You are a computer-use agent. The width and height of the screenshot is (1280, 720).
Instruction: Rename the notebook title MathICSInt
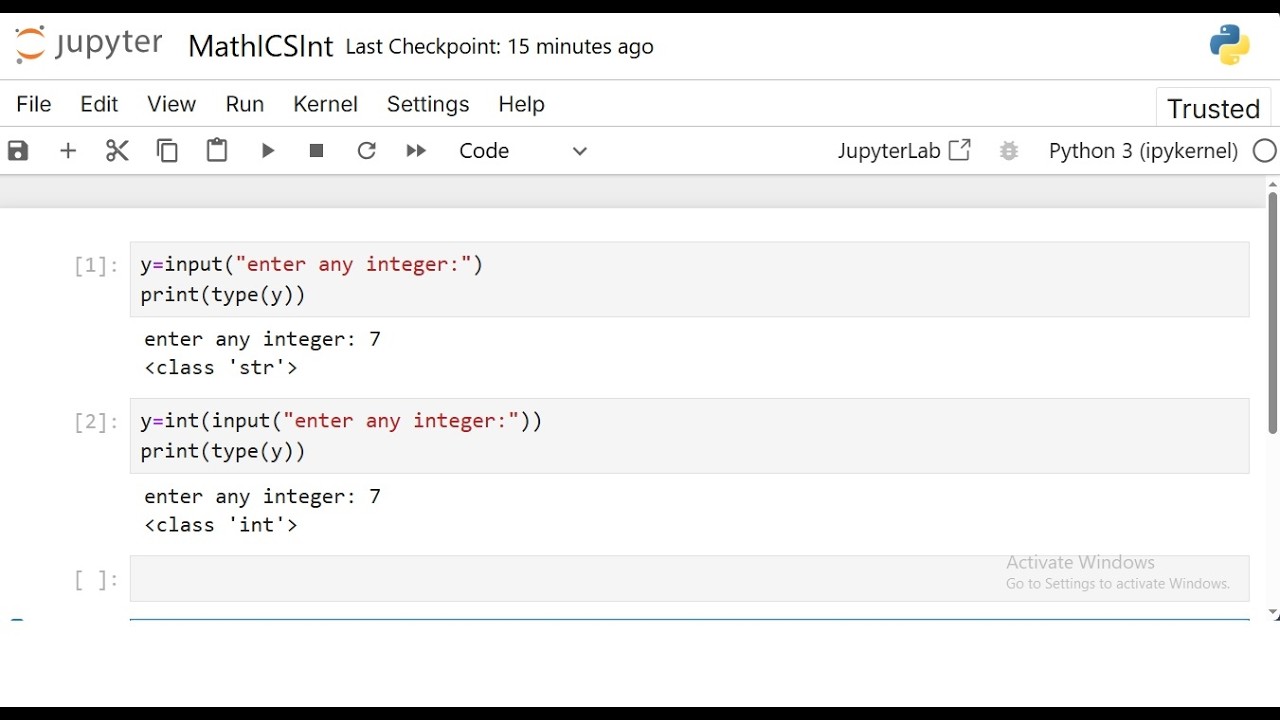[260, 46]
